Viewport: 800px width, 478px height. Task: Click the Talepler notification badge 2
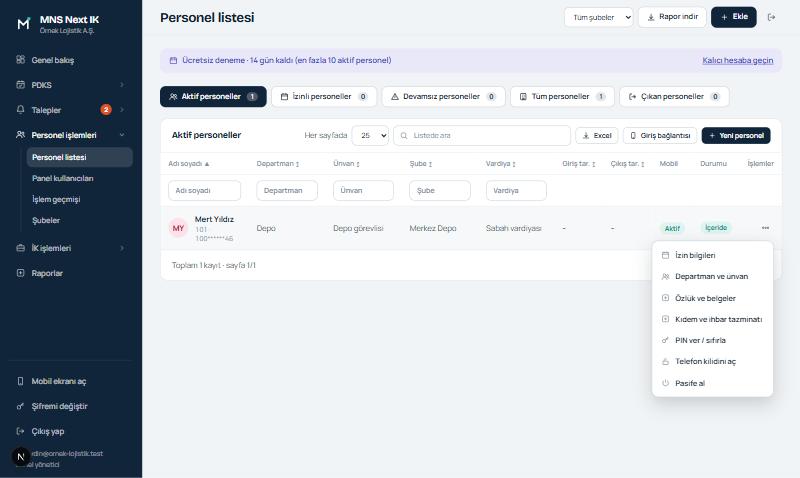pyautogui.click(x=106, y=110)
